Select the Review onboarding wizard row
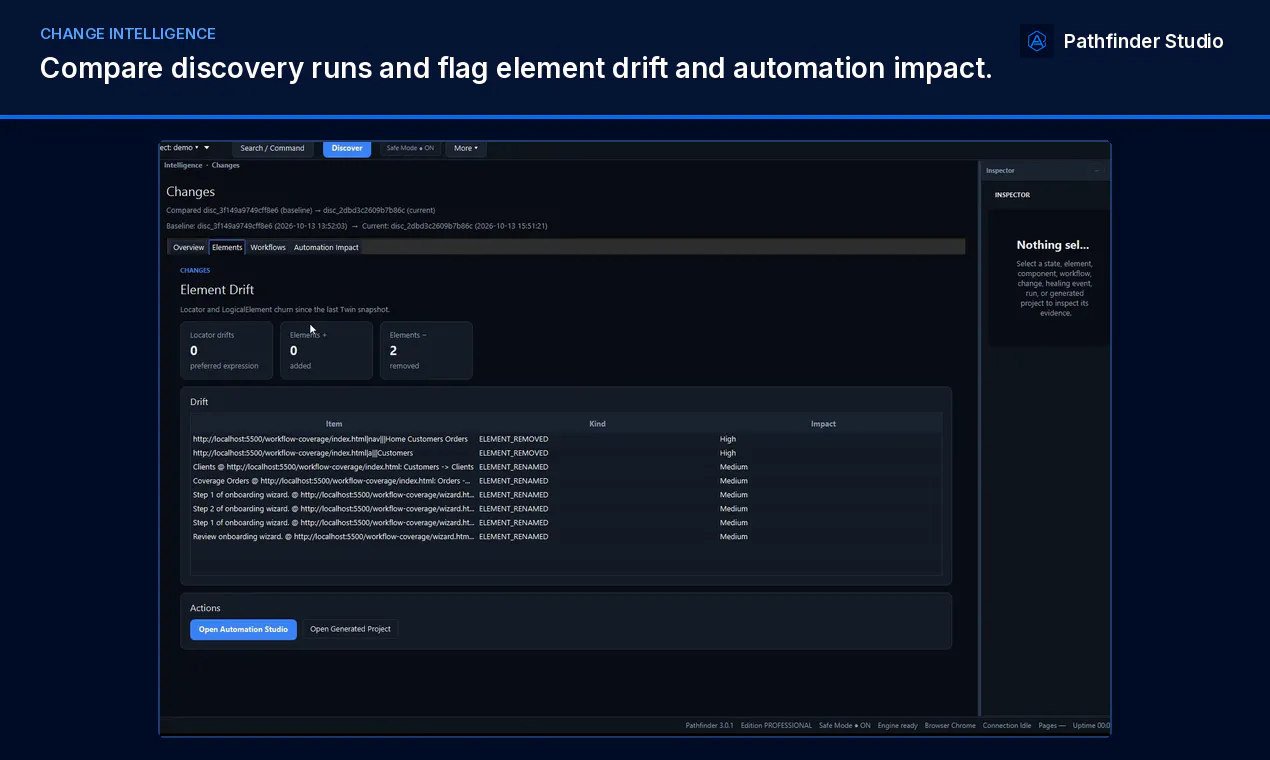1270x760 pixels. coord(566,537)
